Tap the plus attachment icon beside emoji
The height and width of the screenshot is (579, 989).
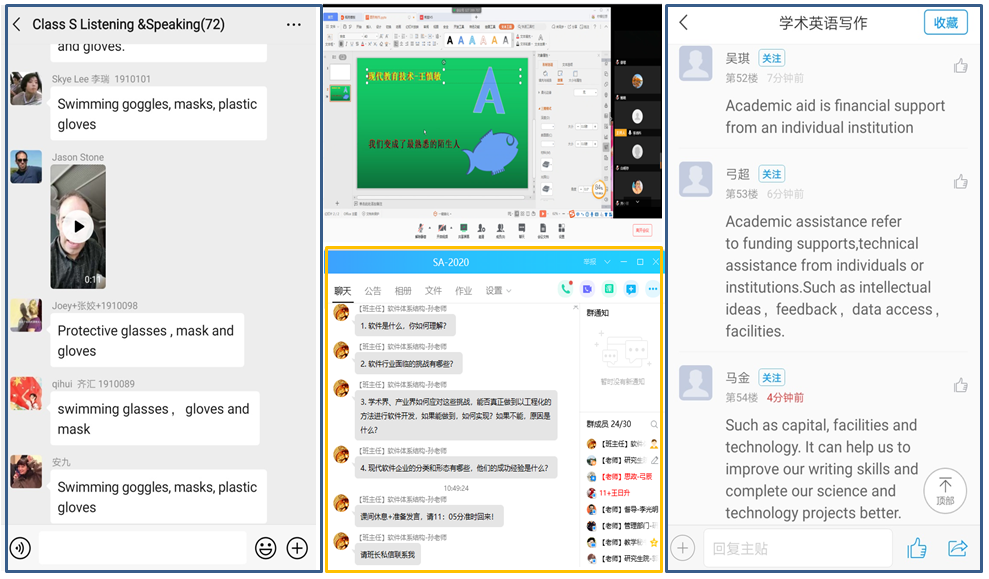point(297,548)
